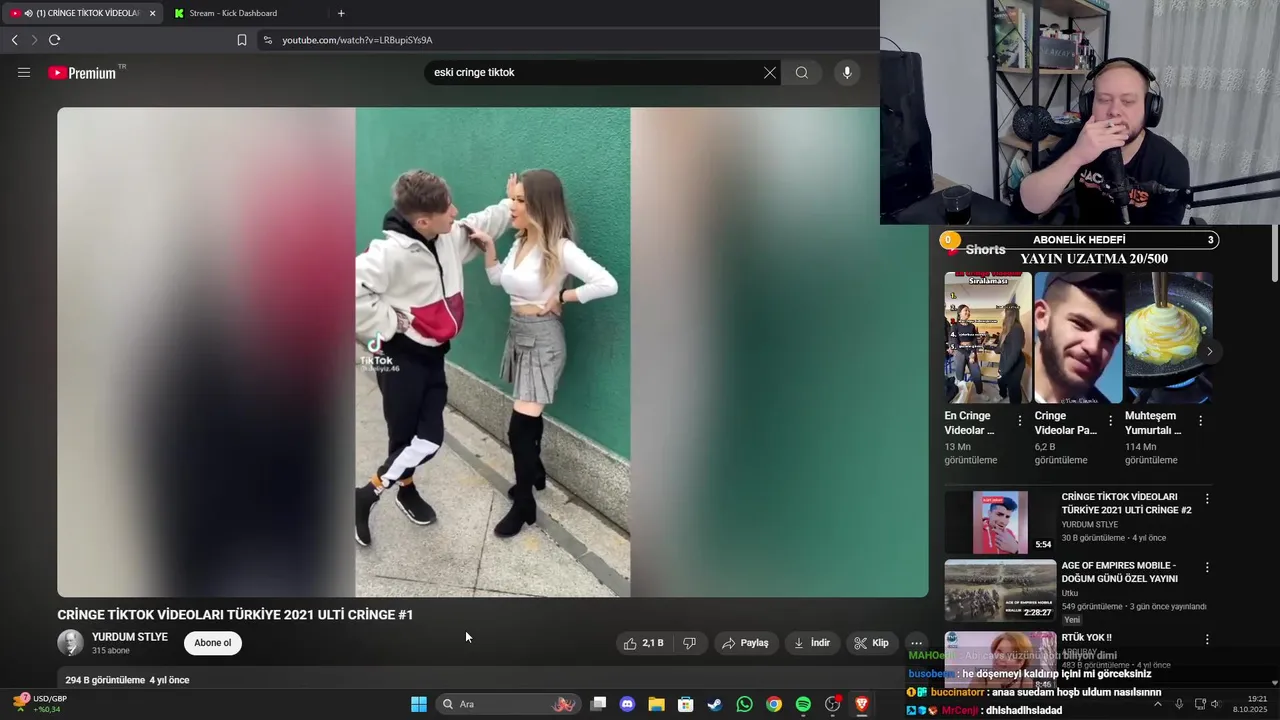Reload the page with browser refresh icon
1280x720 pixels.
coord(55,40)
